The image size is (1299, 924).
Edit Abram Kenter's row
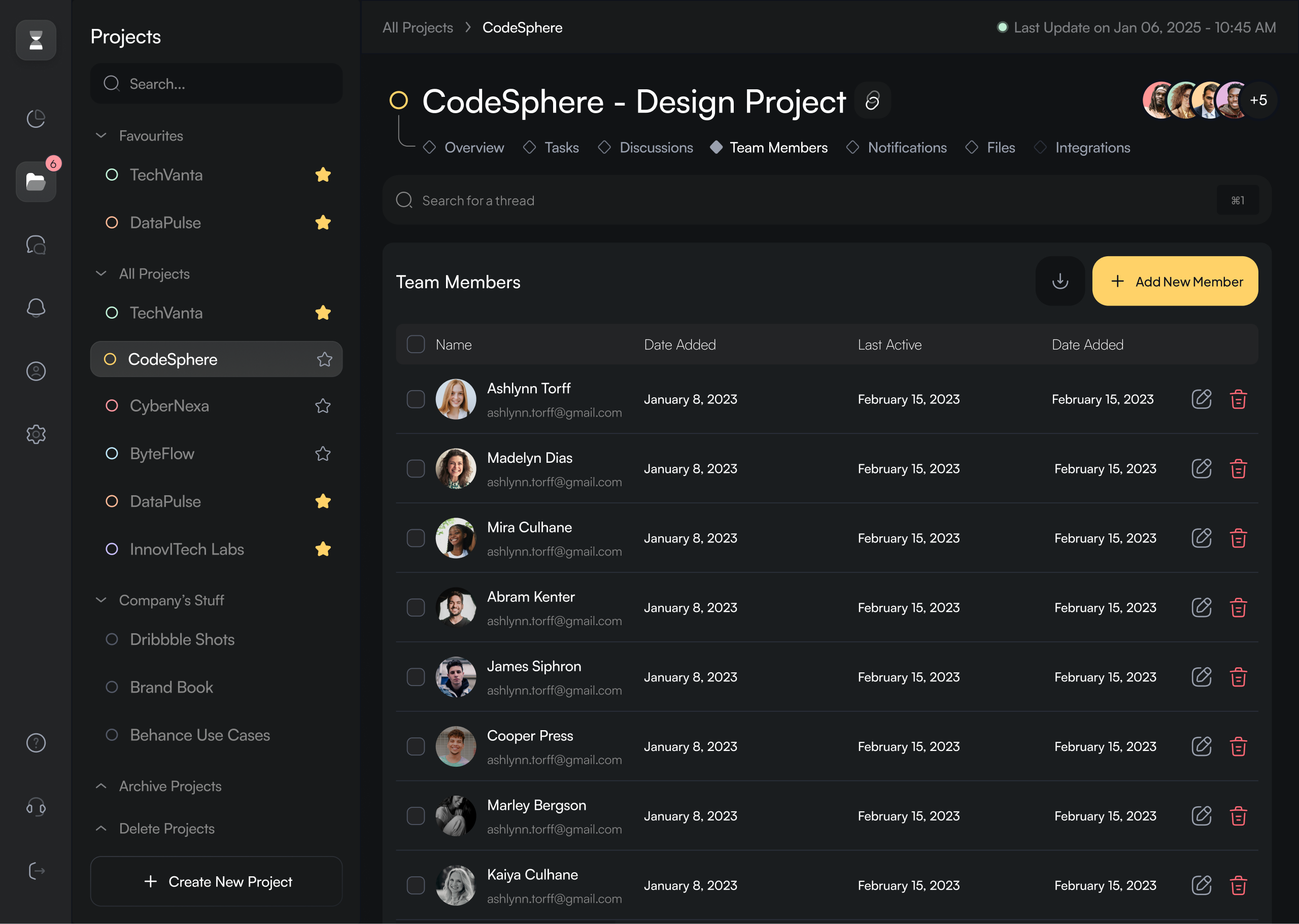[1201, 608]
